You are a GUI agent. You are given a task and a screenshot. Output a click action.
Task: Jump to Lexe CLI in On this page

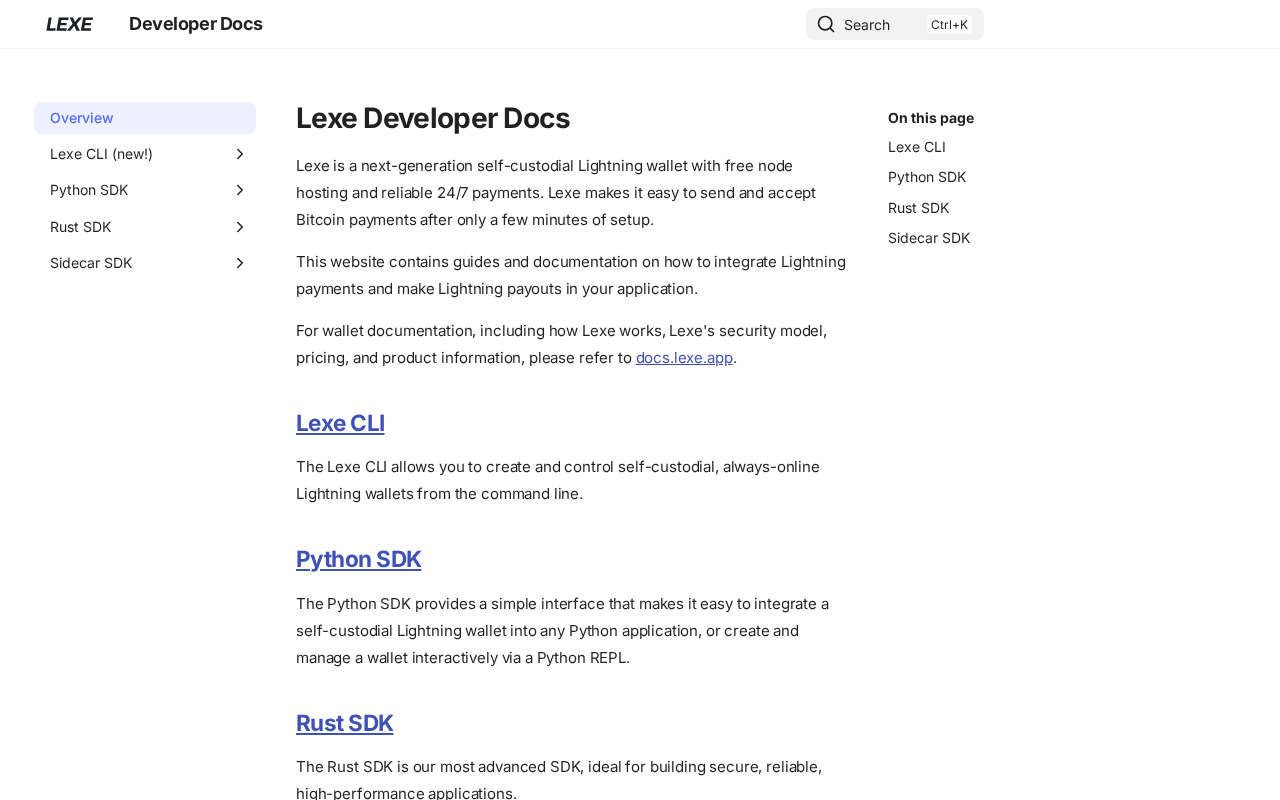[917, 147]
